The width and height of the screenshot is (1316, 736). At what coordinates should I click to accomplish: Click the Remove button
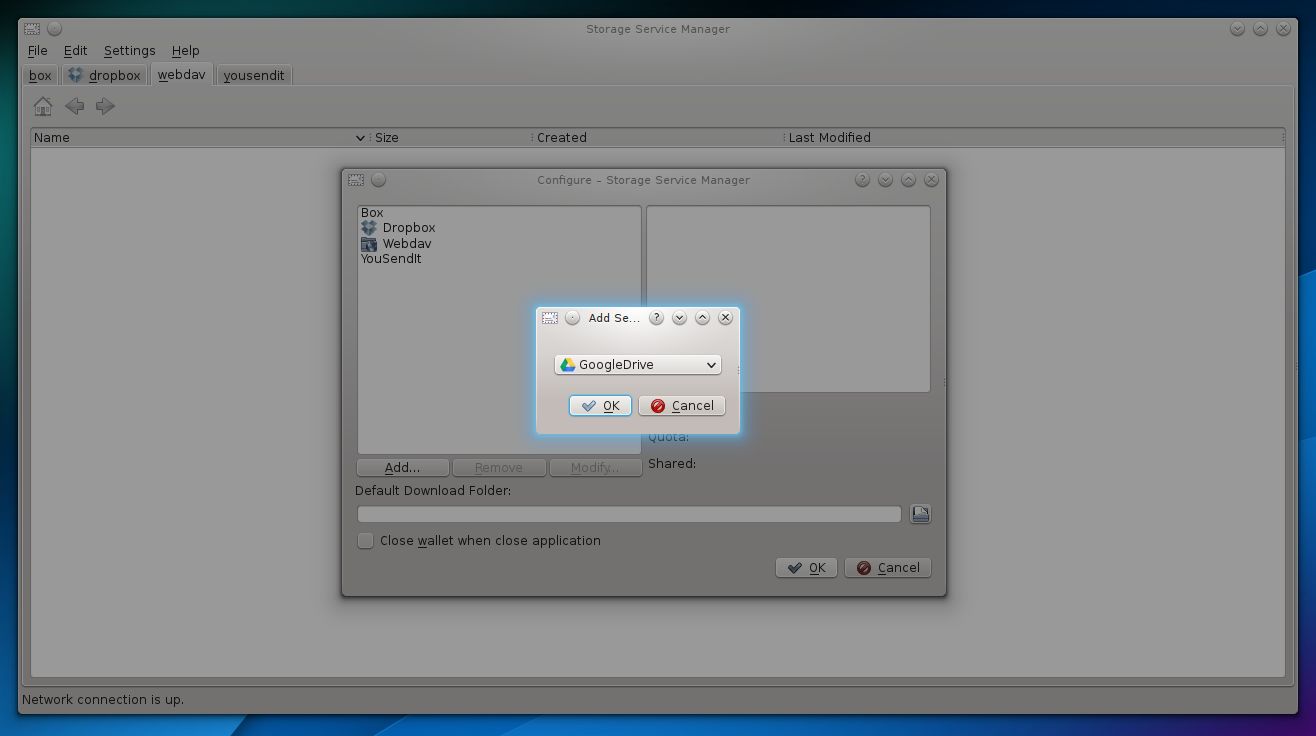(499, 468)
